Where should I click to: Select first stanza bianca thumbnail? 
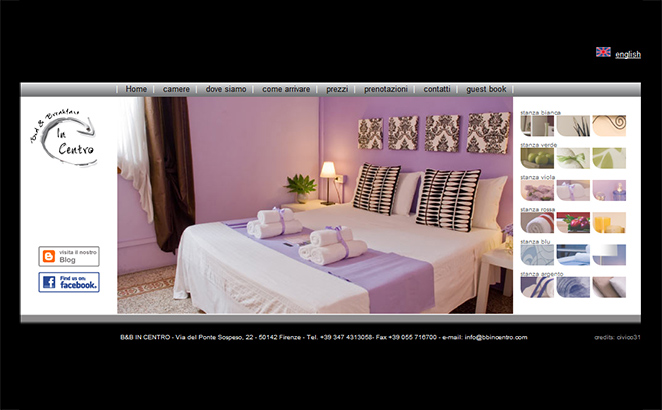pos(537,126)
